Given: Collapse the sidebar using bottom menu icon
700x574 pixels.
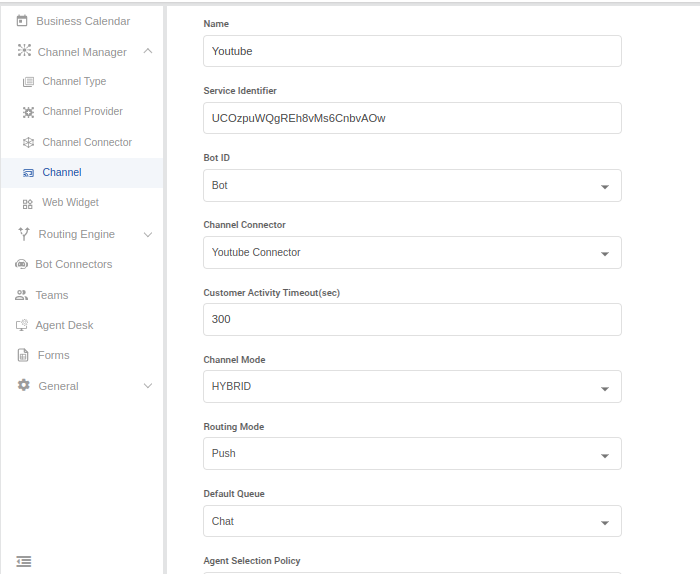Looking at the screenshot, I should pos(24,561).
